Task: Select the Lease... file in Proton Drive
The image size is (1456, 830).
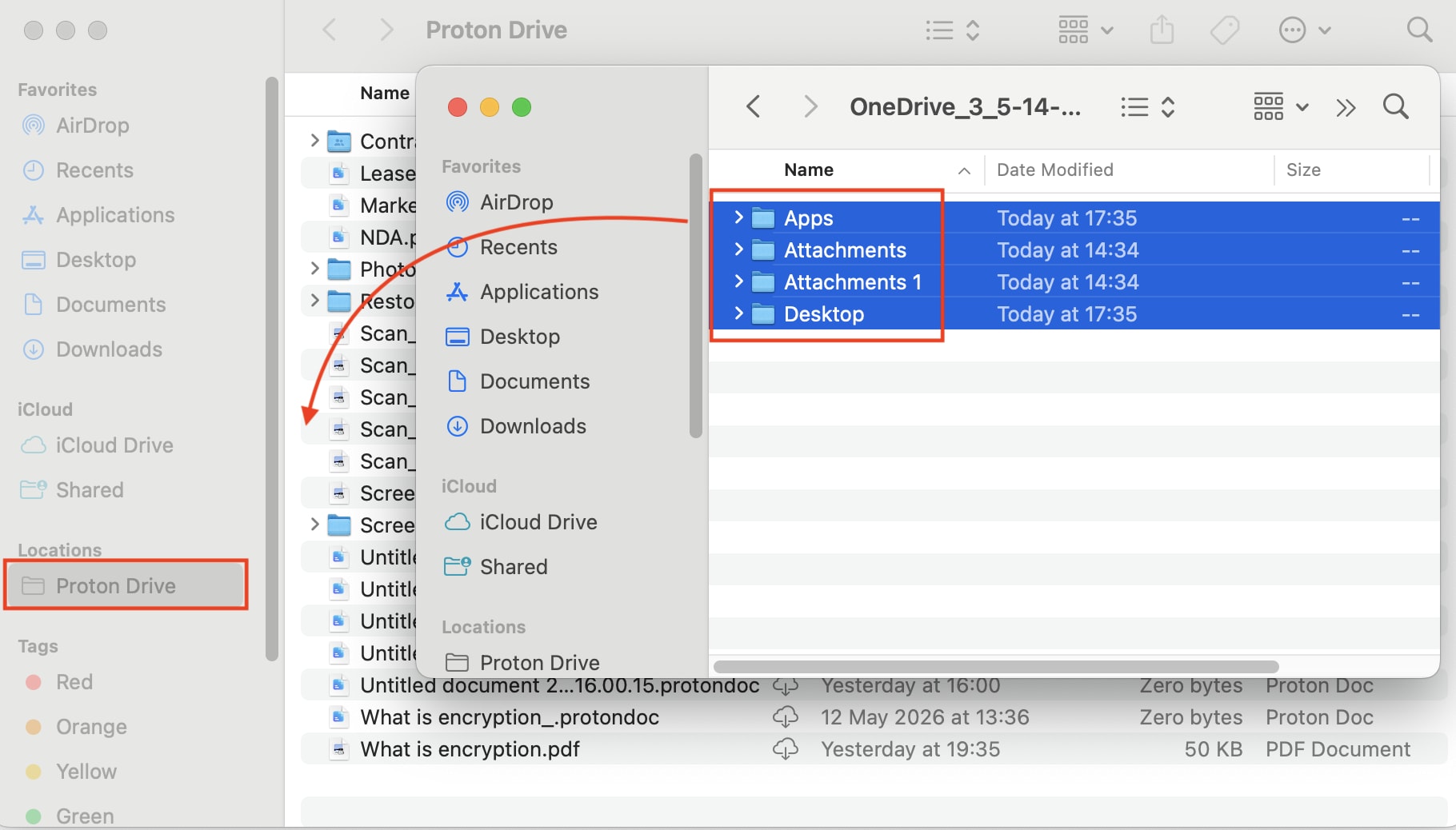Action: 358,173
